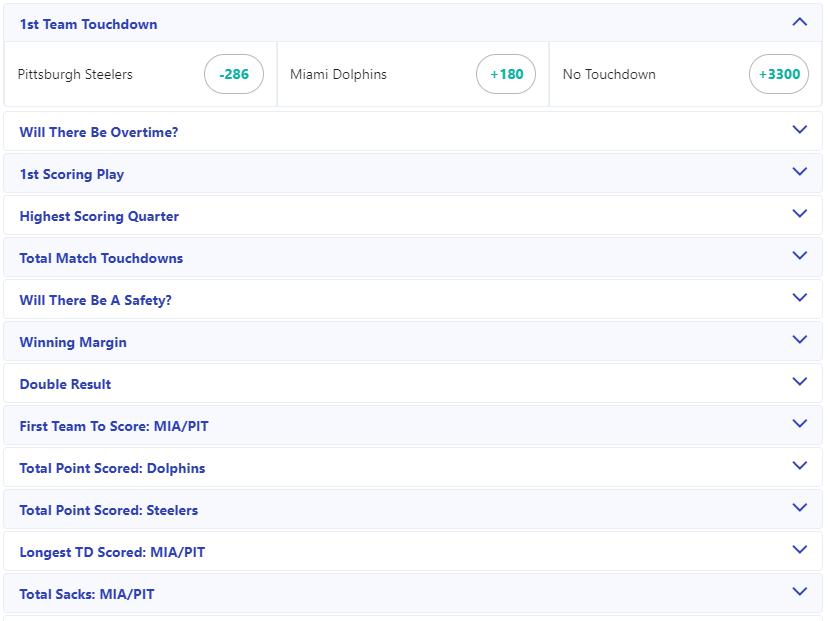Expand Total Point Scored: Steelers chevron
This screenshot has width=828, height=621.
pos(799,507)
